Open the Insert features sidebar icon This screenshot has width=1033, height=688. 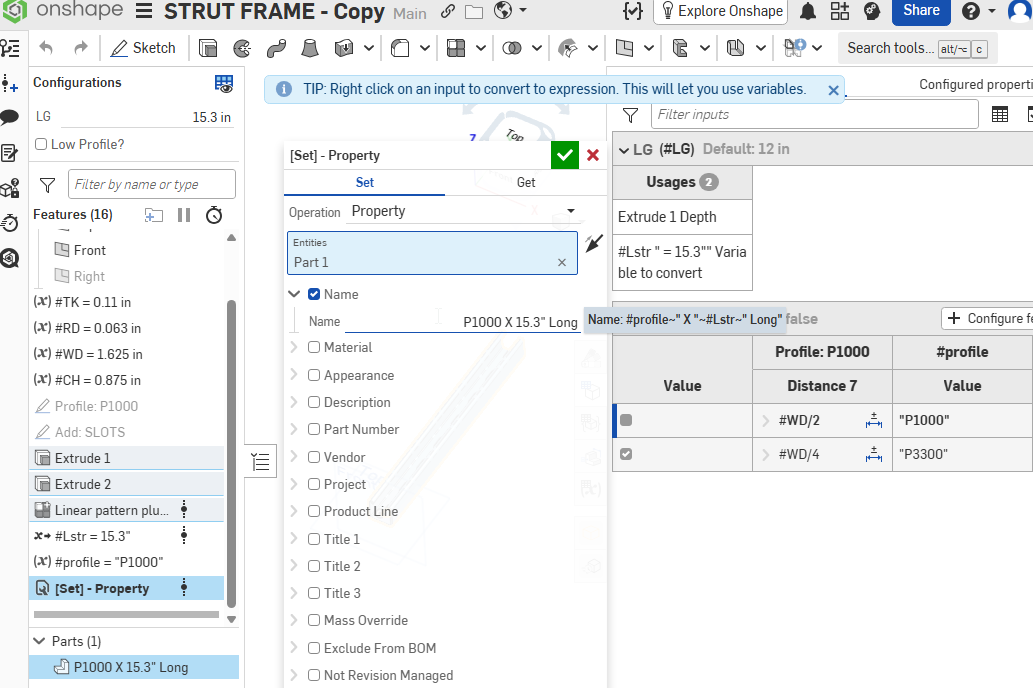pos(10,84)
